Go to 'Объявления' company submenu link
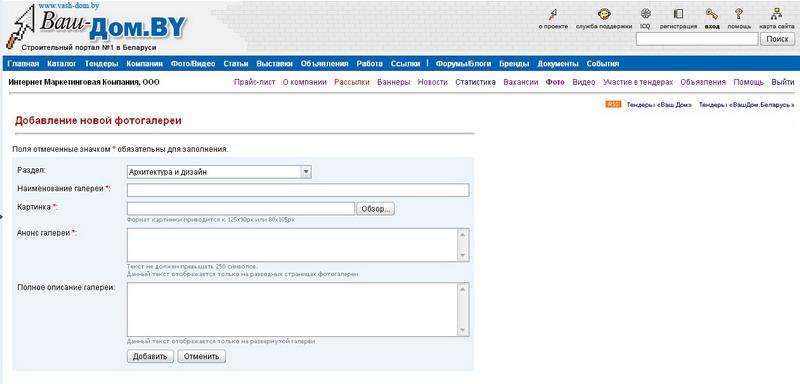The height and width of the screenshot is (384, 800). coord(703,82)
